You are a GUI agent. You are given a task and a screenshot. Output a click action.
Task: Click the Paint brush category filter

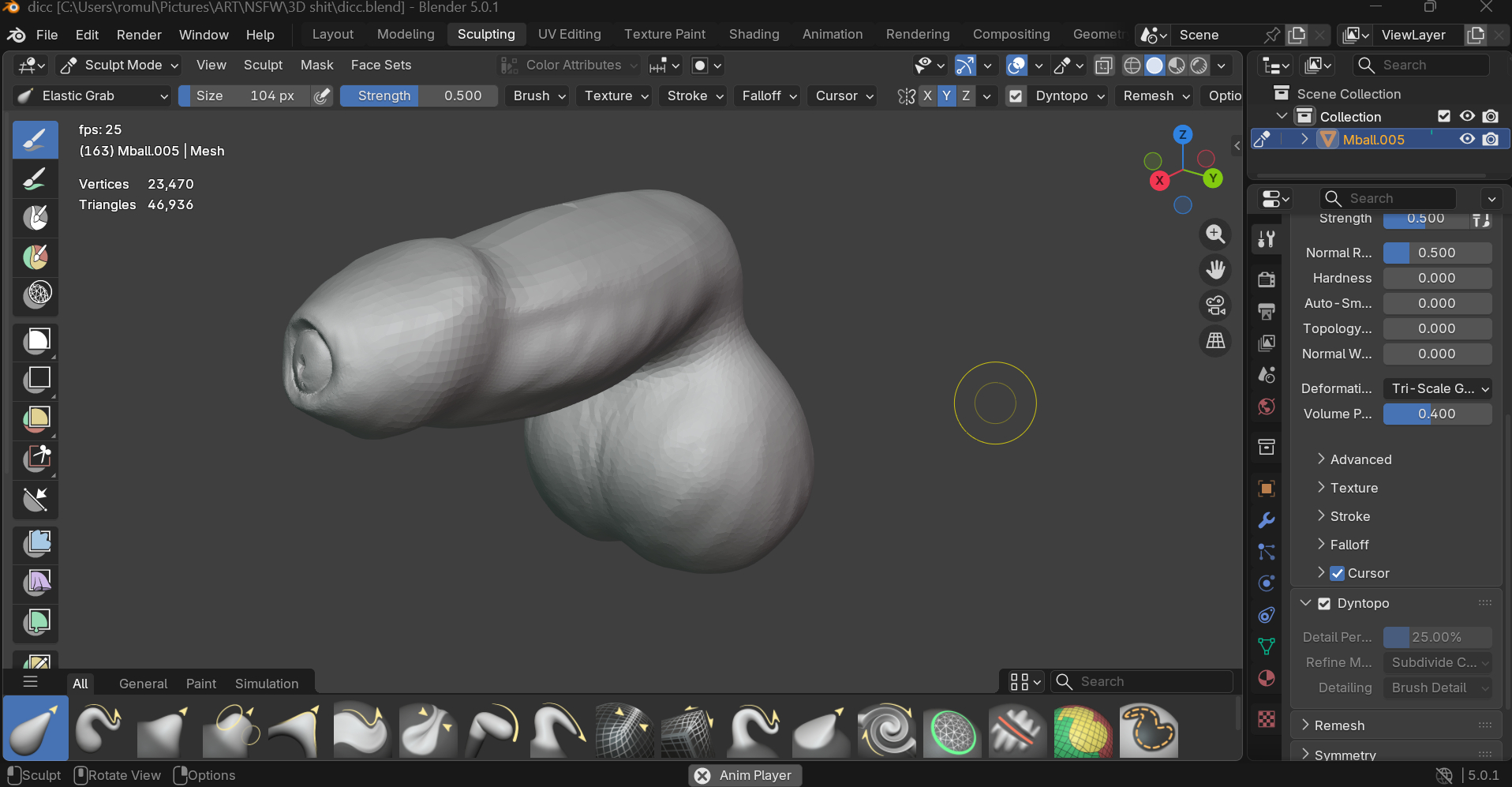coord(200,684)
